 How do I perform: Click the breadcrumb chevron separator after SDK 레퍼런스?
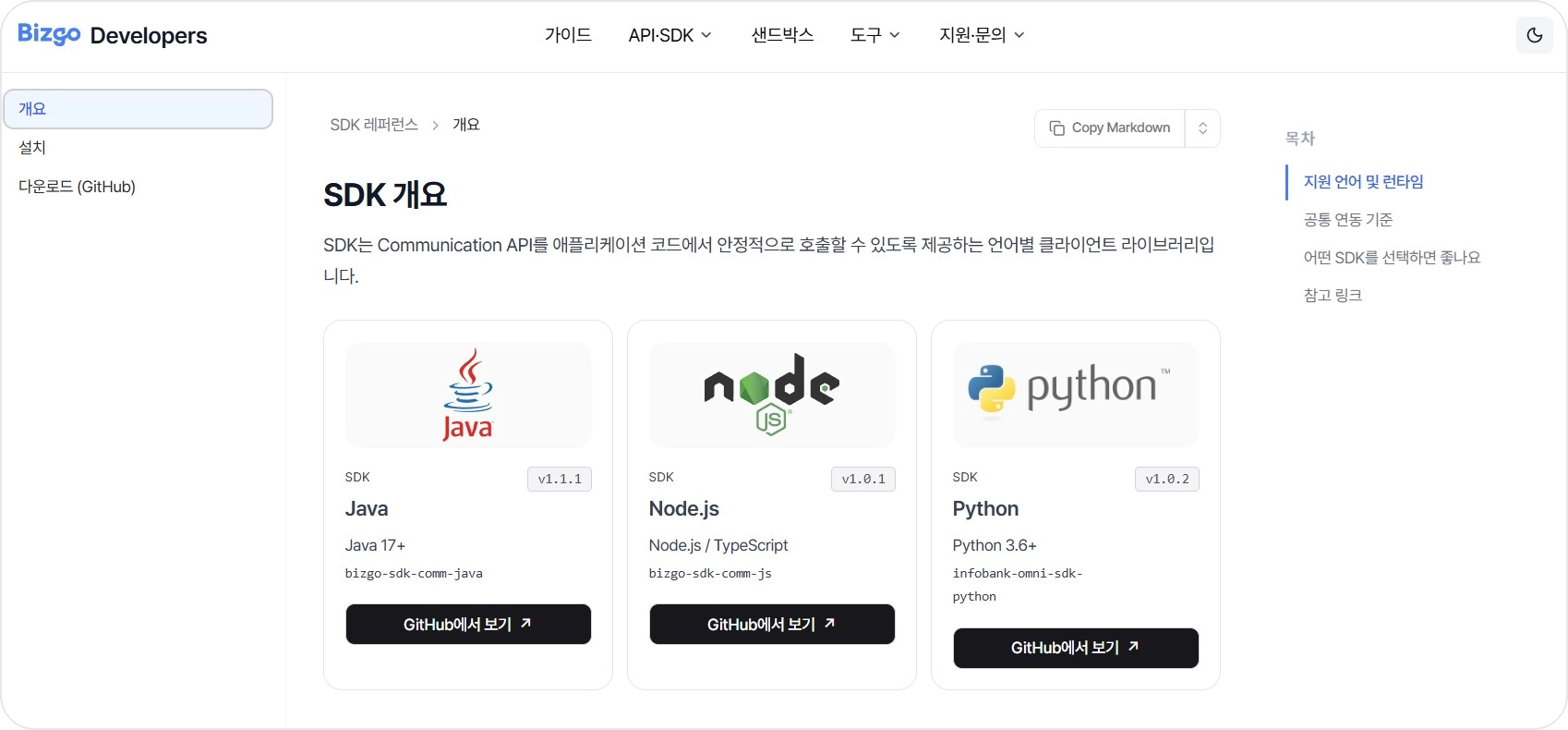click(x=435, y=125)
